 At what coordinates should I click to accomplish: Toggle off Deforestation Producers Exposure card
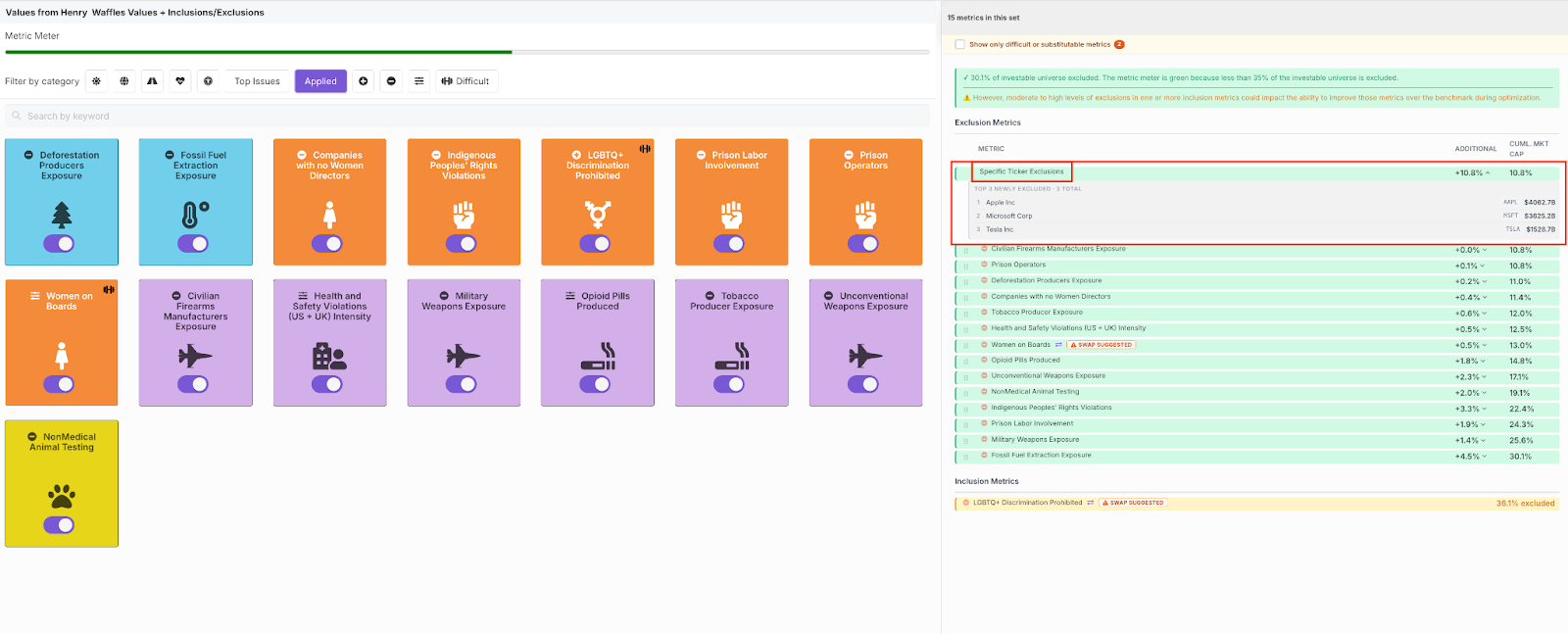tap(59, 244)
